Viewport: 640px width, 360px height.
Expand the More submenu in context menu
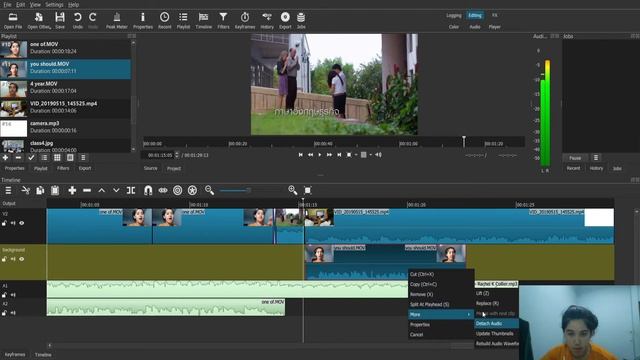[x=440, y=314]
